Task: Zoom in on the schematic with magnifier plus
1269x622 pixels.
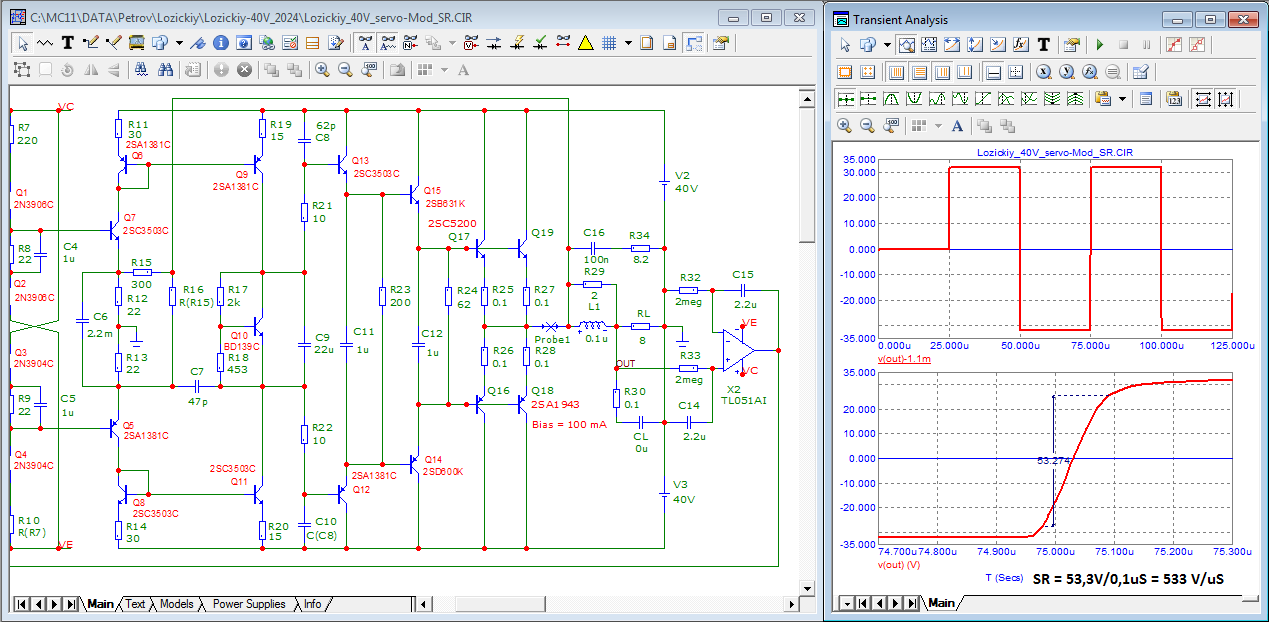Action: pyautogui.click(x=322, y=70)
